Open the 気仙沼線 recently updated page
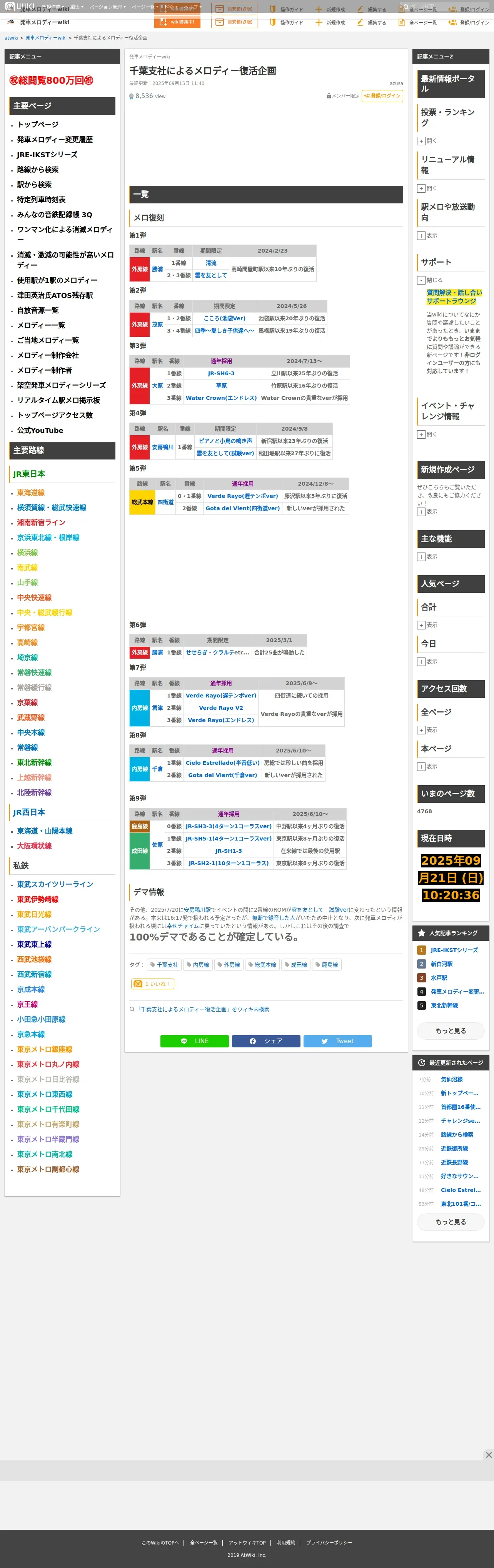The width and height of the screenshot is (494, 1568). (451, 1079)
